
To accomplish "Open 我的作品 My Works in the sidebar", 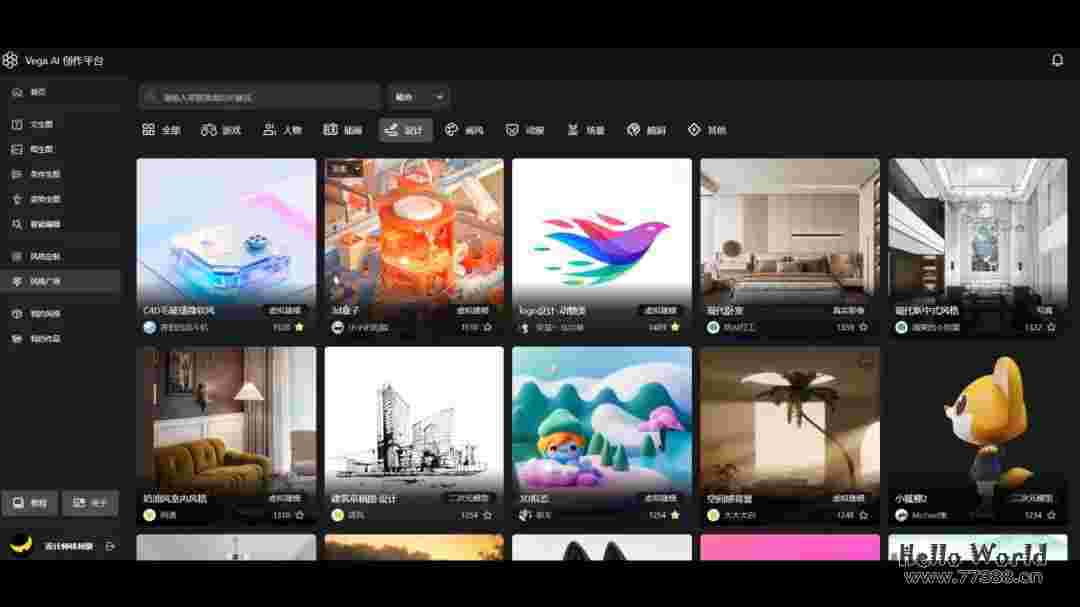I will coord(60,339).
